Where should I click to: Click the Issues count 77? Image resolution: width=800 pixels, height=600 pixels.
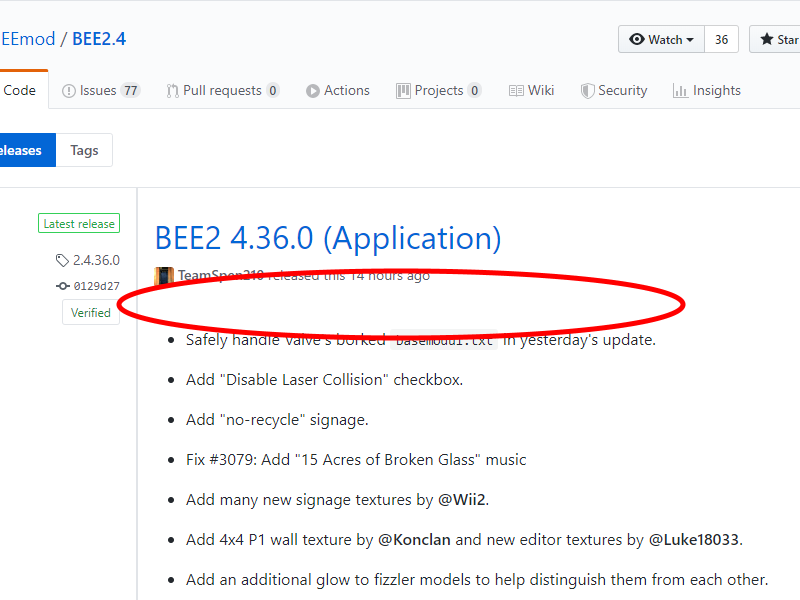131,91
